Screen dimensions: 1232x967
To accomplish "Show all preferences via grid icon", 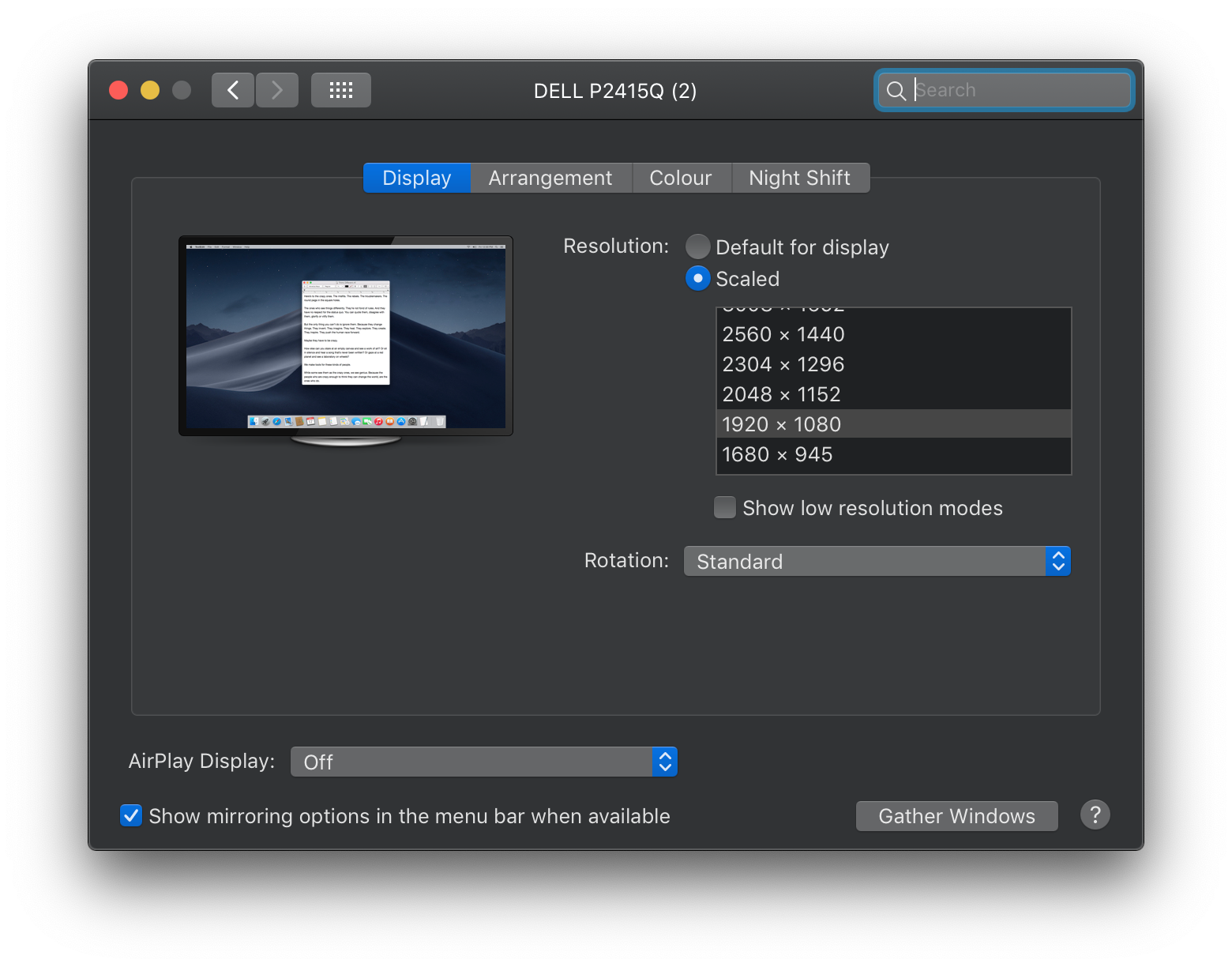I will [341, 90].
